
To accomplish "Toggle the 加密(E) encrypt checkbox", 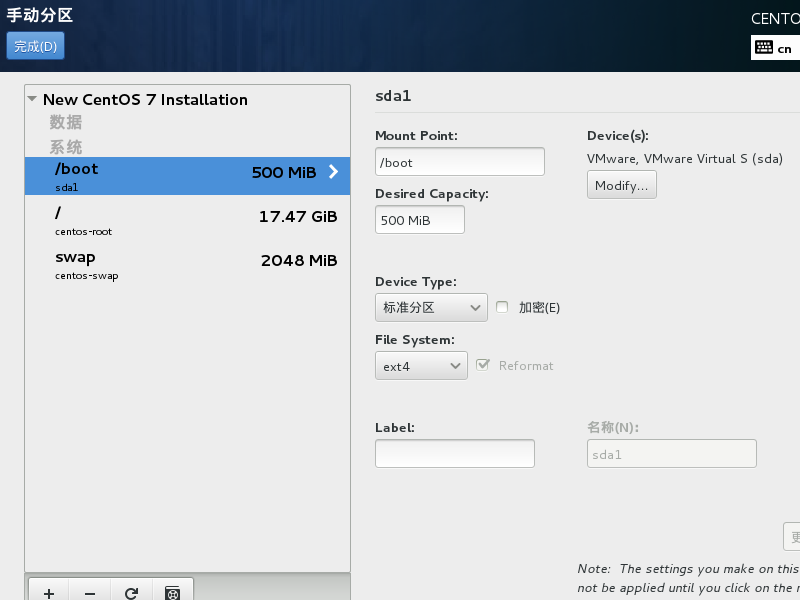I will click(x=502, y=307).
